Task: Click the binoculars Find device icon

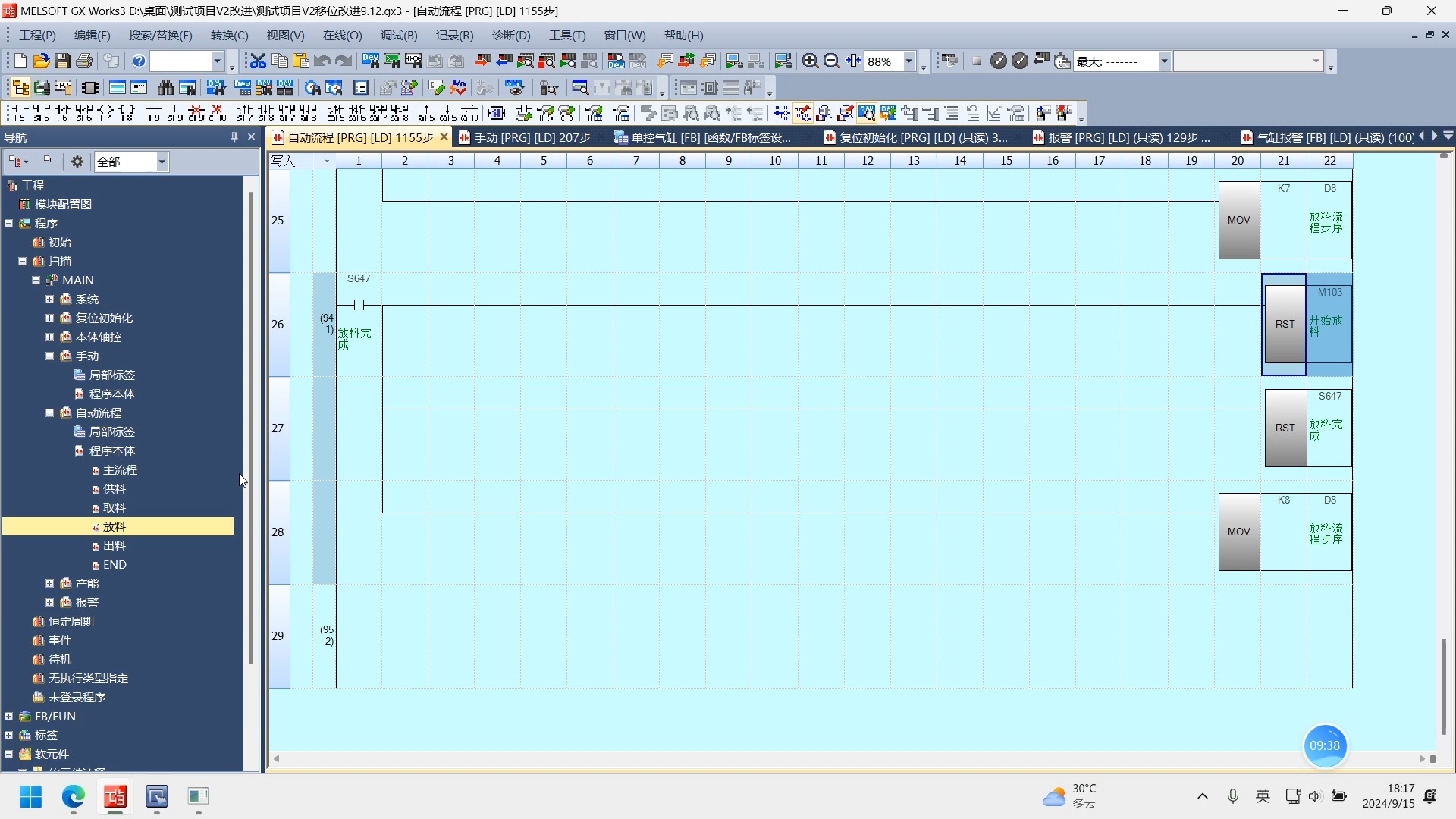Action: click(165, 88)
